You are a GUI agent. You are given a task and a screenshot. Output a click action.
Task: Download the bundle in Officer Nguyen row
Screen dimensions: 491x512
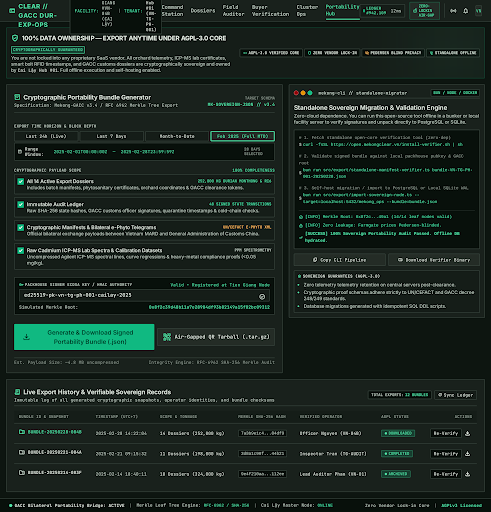[468, 433]
